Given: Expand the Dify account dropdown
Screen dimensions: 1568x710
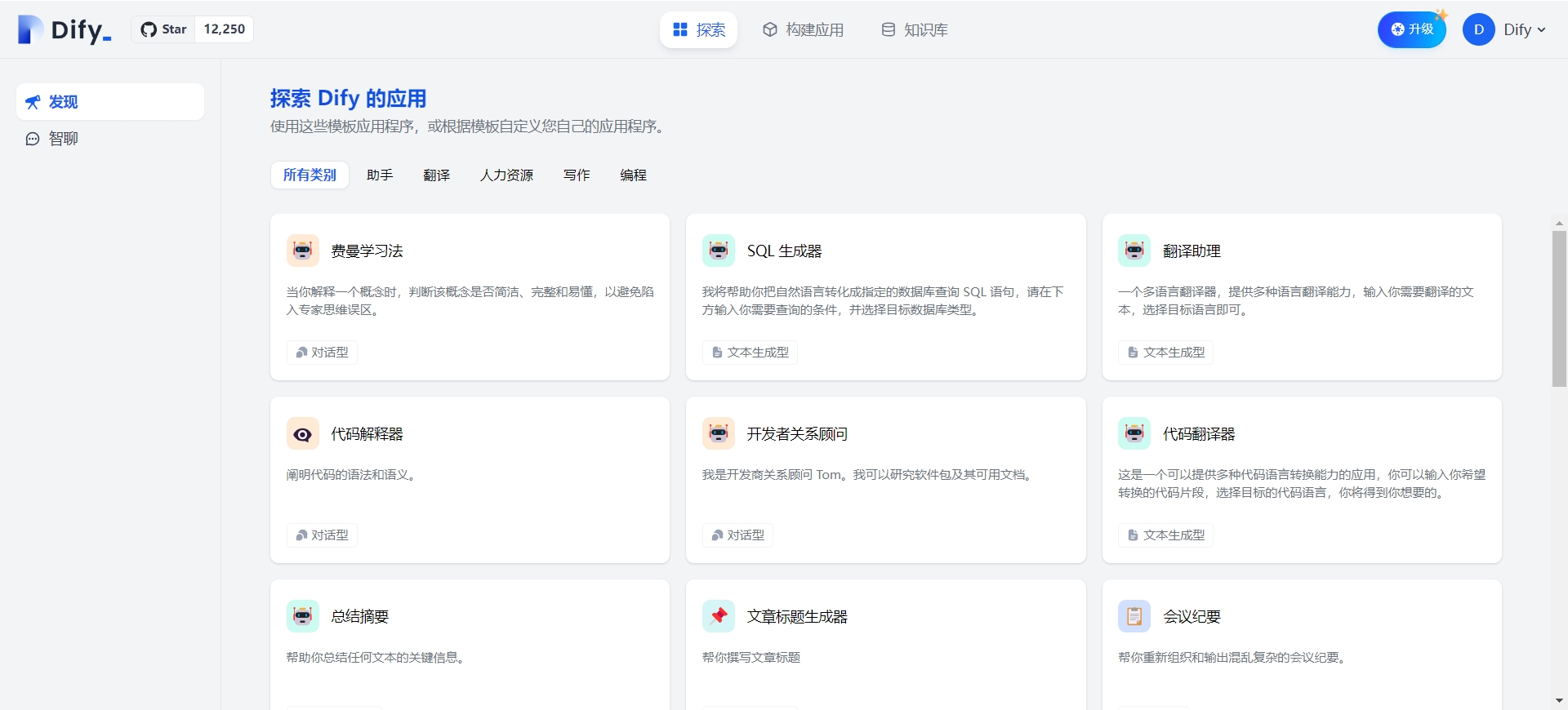Looking at the screenshot, I should point(1525,30).
